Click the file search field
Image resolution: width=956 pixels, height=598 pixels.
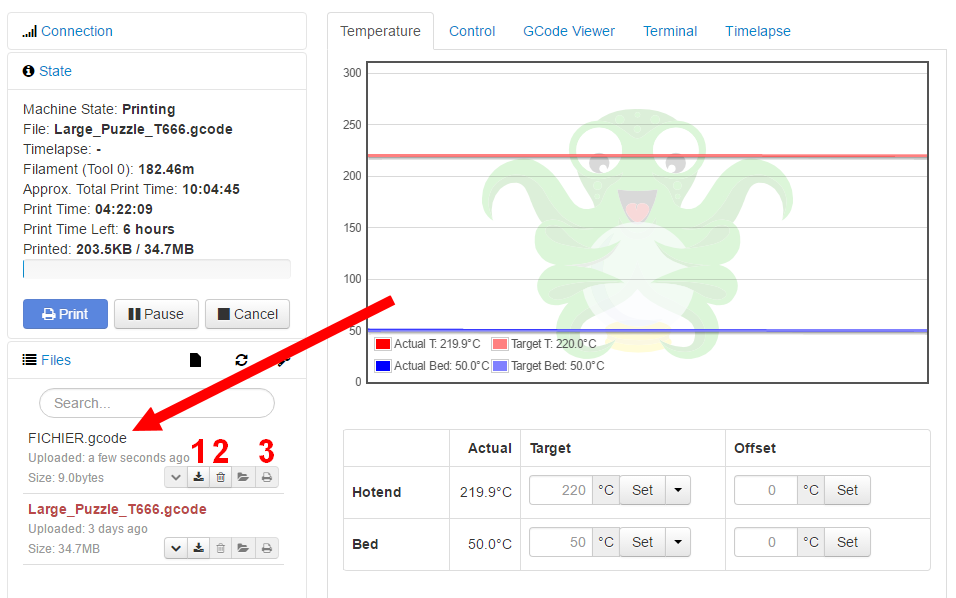[x=156, y=403]
